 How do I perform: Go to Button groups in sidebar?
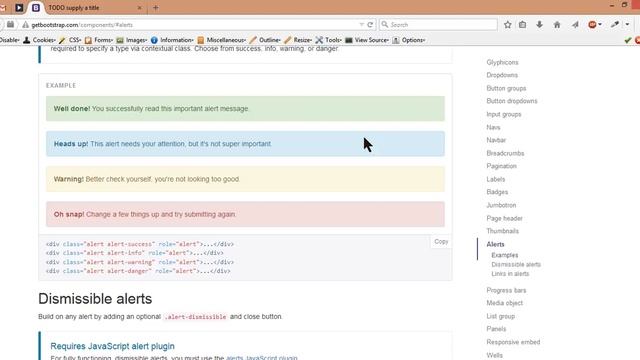[x=506, y=88]
